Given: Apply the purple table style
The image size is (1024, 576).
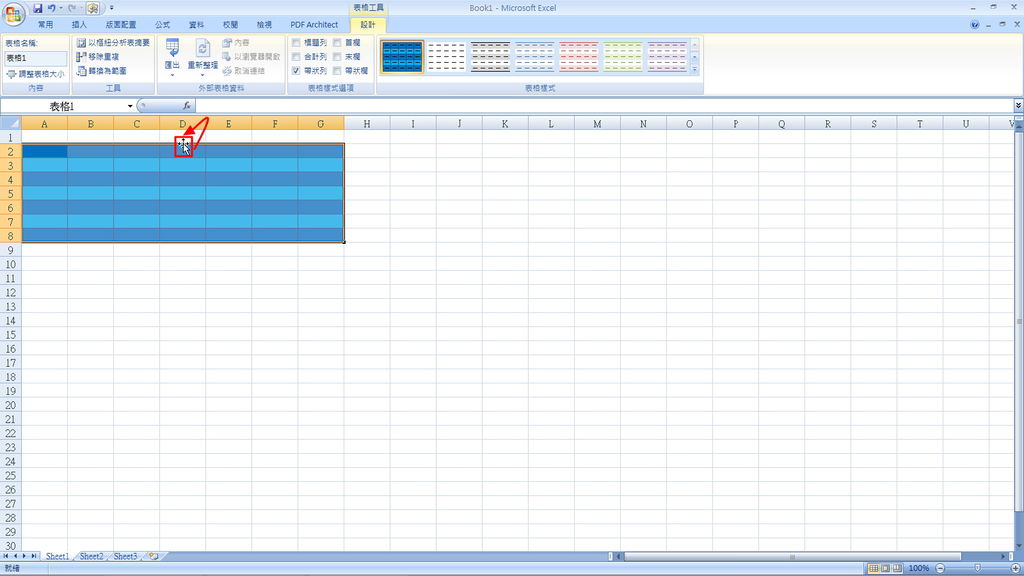Looking at the screenshot, I should pyautogui.click(x=667, y=57).
